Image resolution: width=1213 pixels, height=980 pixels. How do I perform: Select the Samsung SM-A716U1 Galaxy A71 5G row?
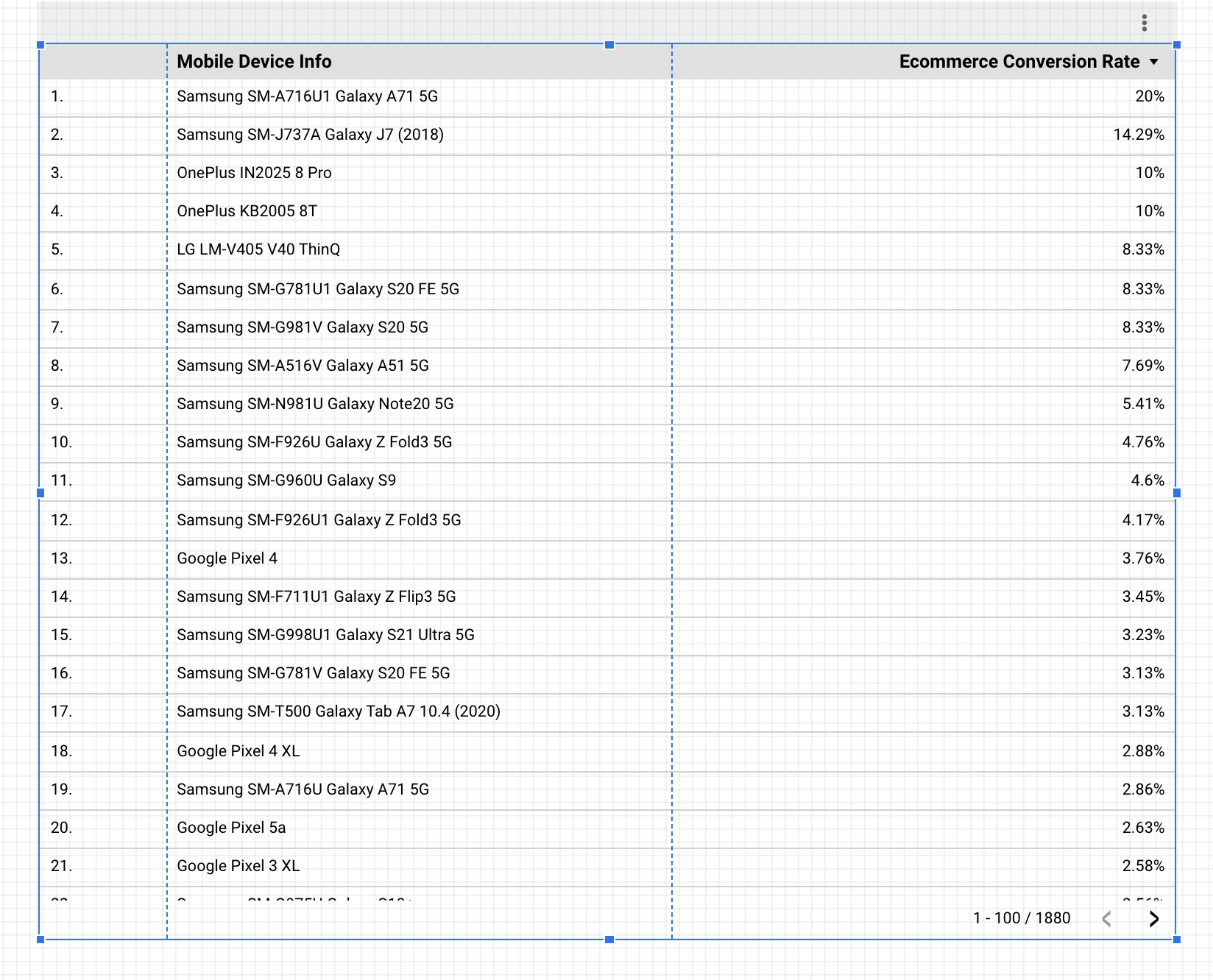607,97
